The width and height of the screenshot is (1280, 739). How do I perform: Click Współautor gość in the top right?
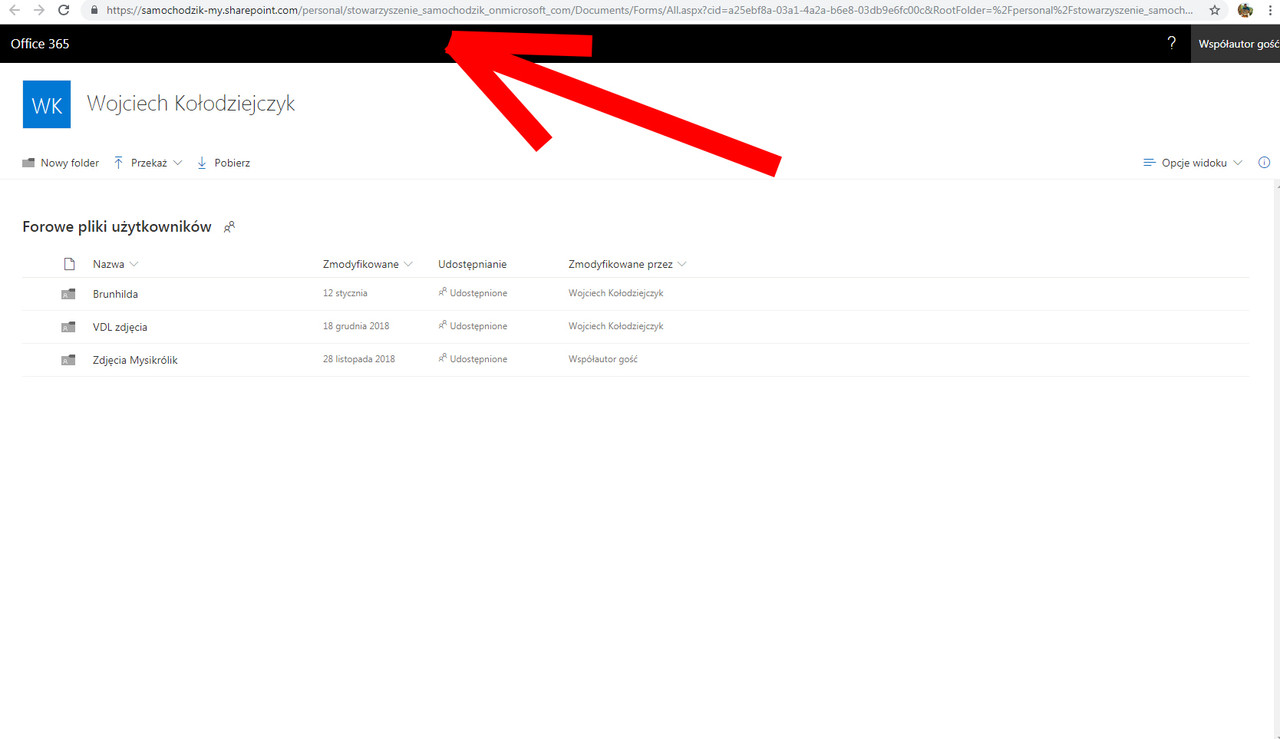coord(1237,43)
